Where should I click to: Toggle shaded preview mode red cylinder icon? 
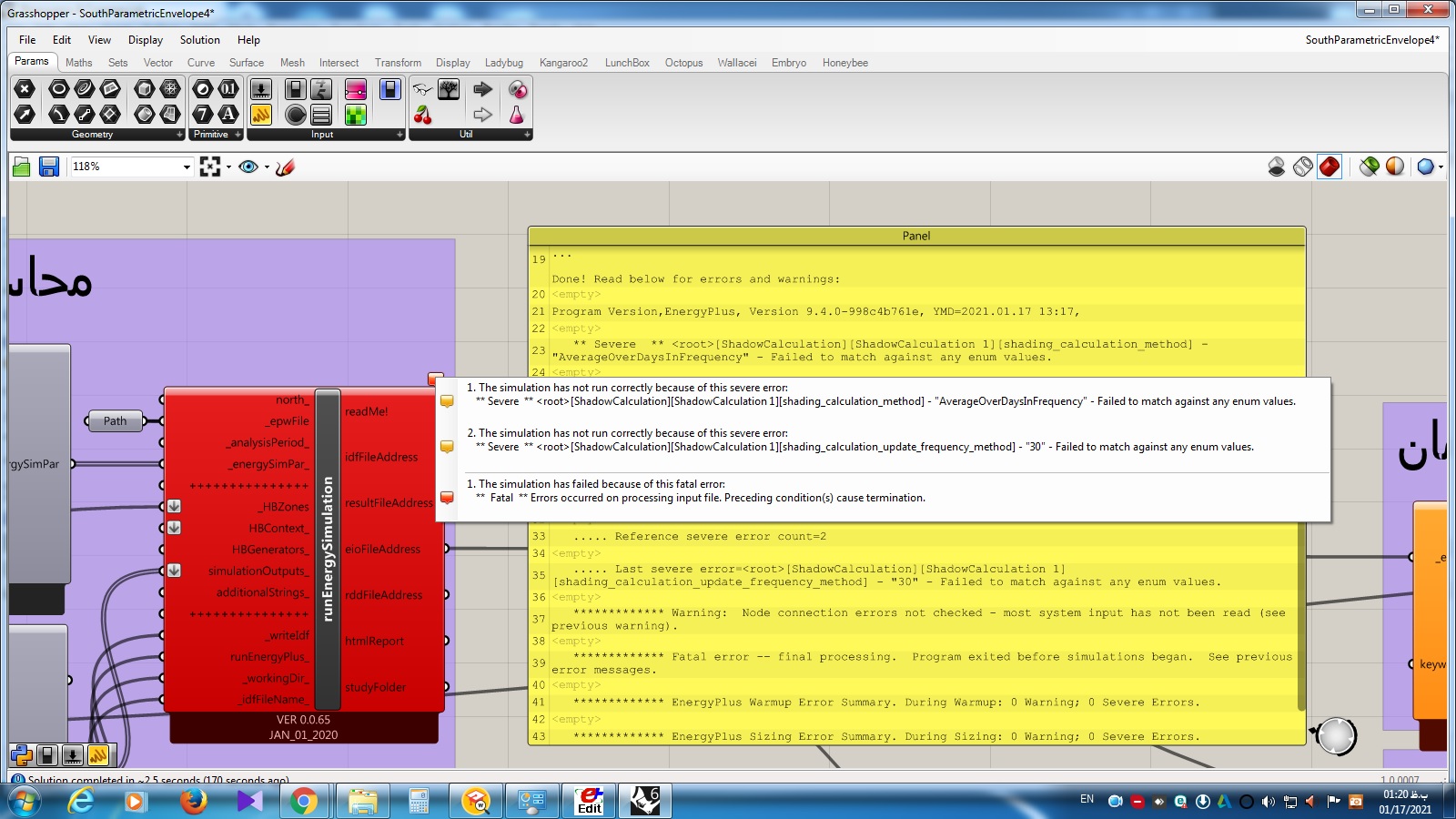[x=1330, y=167]
